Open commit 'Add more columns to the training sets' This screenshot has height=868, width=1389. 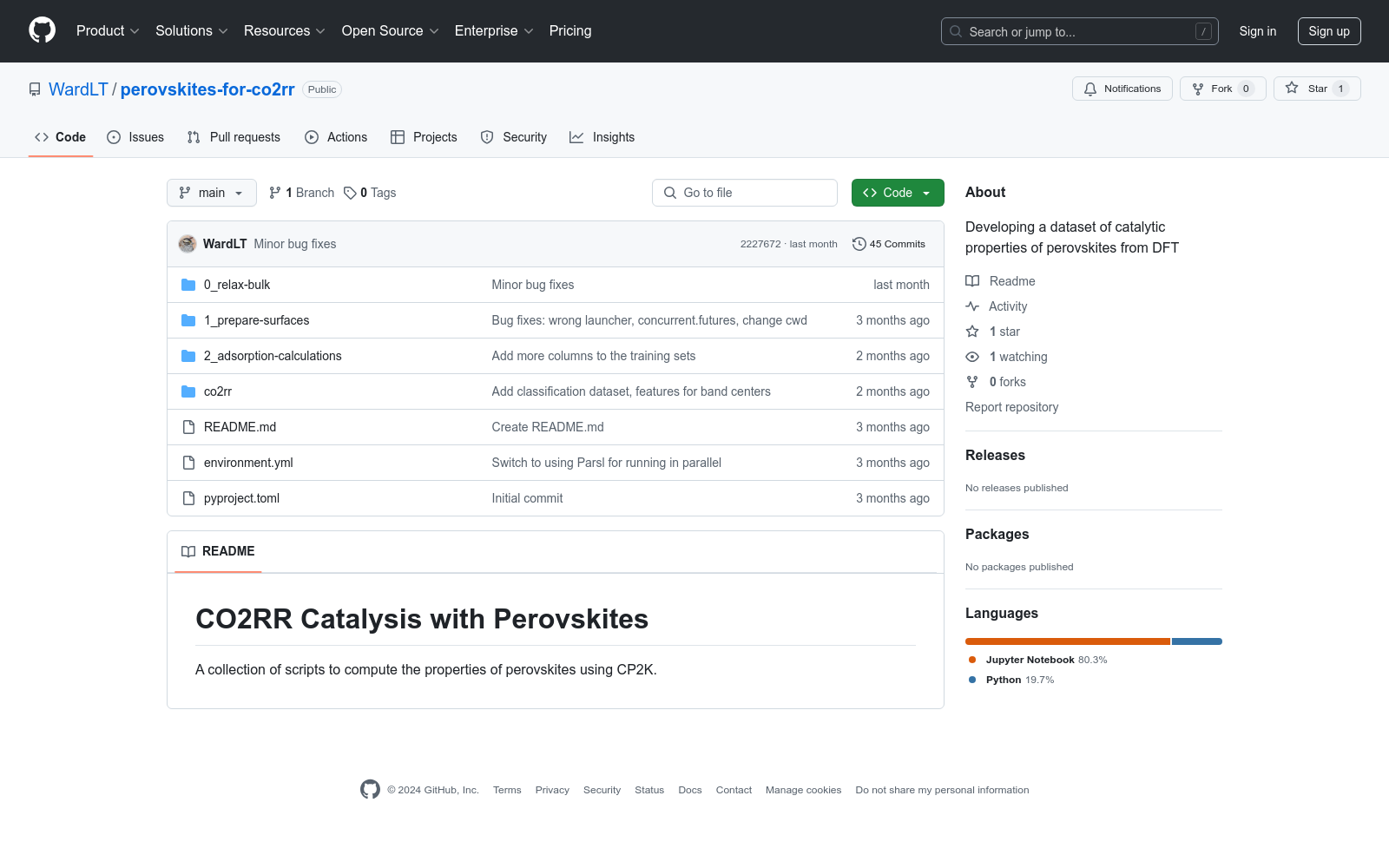coord(594,356)
